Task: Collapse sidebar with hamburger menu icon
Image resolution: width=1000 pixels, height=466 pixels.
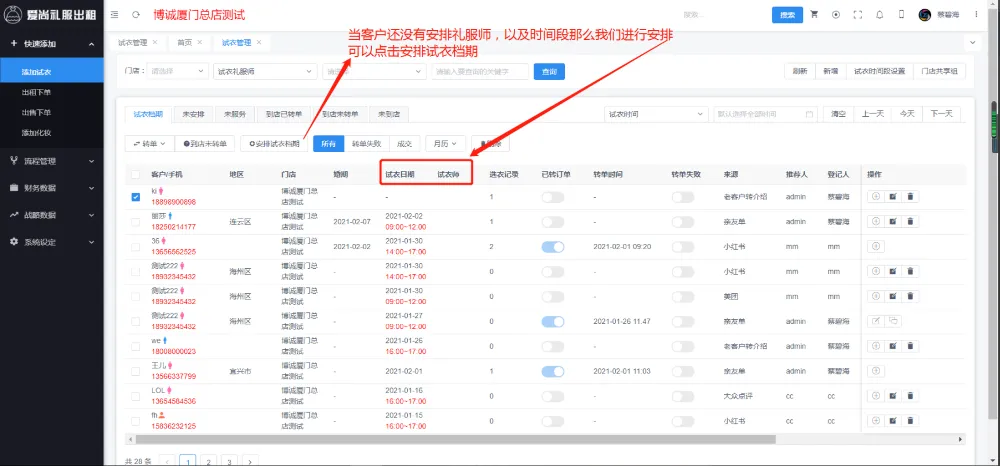Action: 117,15
